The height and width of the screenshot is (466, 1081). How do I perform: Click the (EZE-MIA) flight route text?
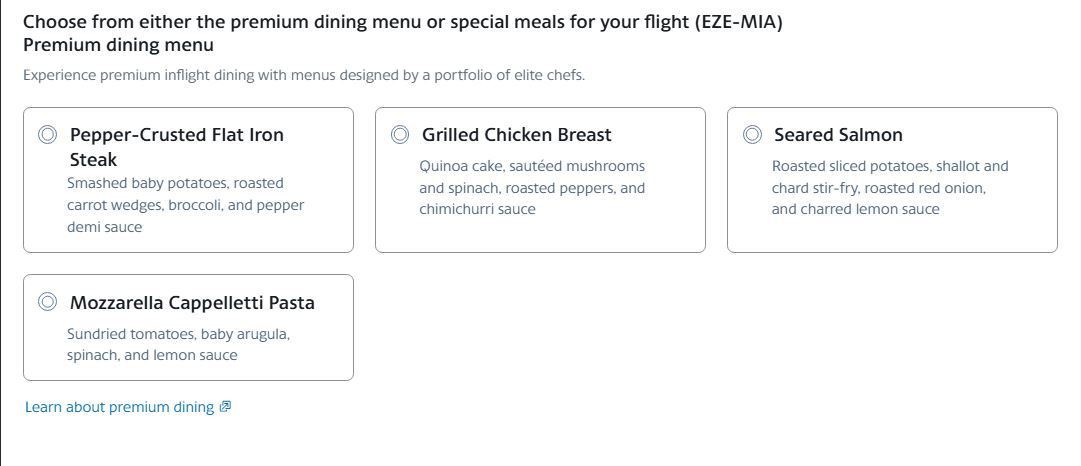pos(738,22)
